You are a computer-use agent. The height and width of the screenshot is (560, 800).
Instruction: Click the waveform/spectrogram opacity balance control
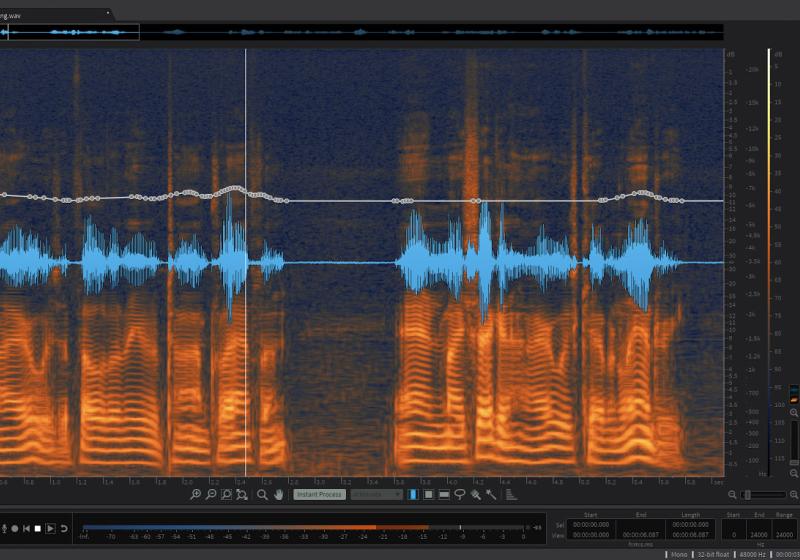(794, 394)
